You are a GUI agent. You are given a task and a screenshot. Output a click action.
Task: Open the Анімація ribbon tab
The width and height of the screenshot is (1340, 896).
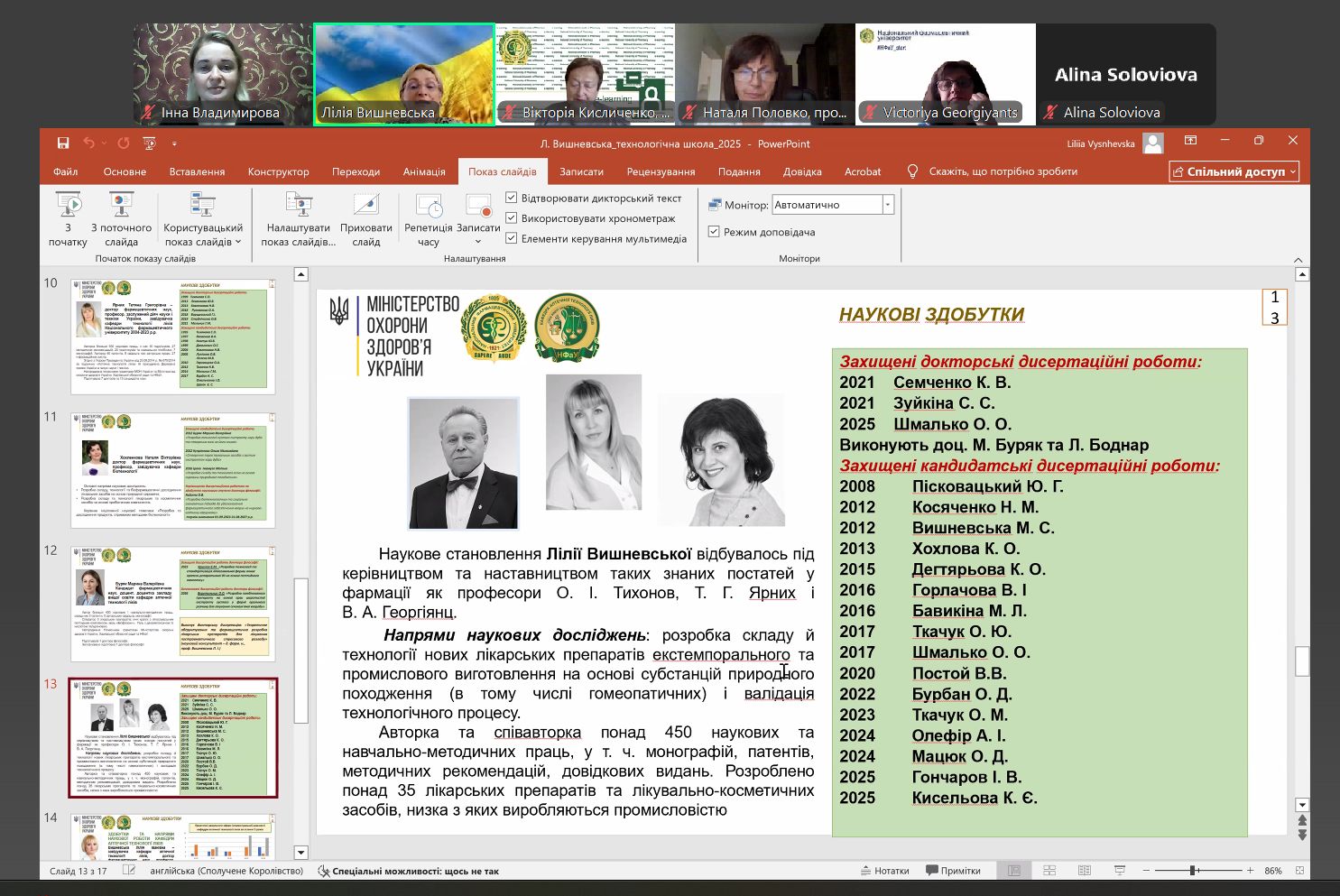424,171
